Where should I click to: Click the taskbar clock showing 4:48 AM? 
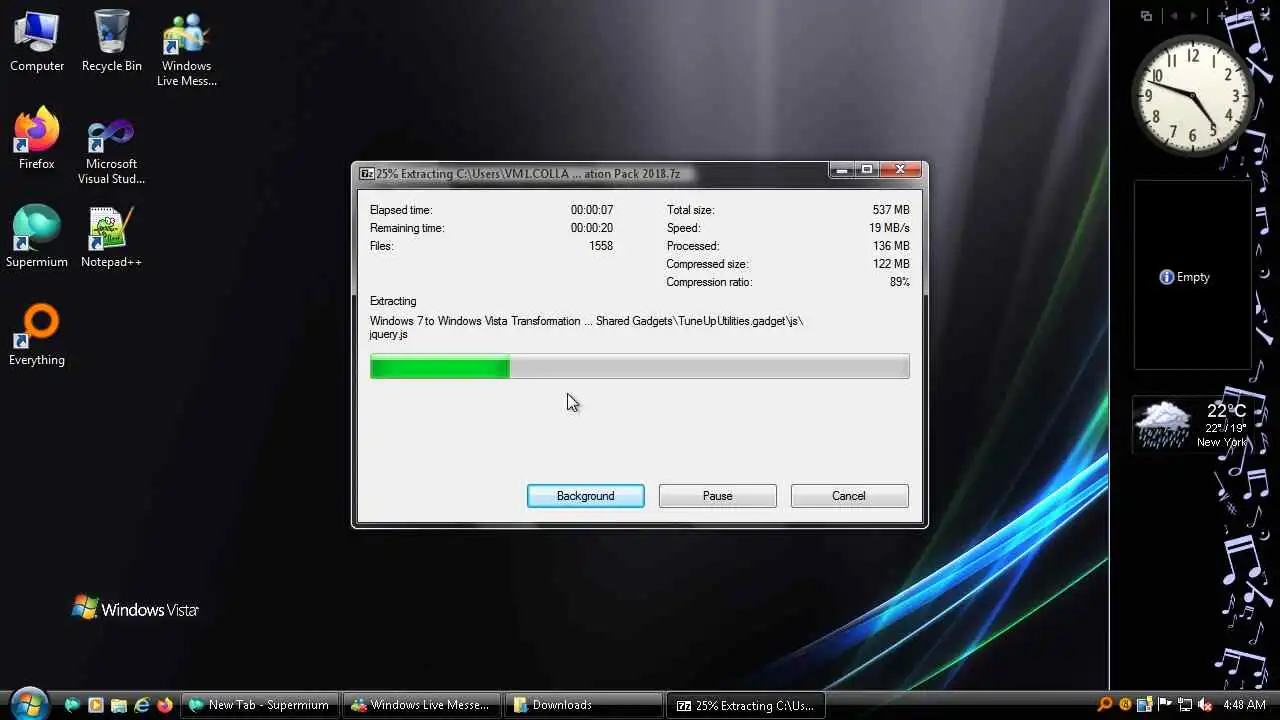pyautogui.click(x=1244, y=705)
